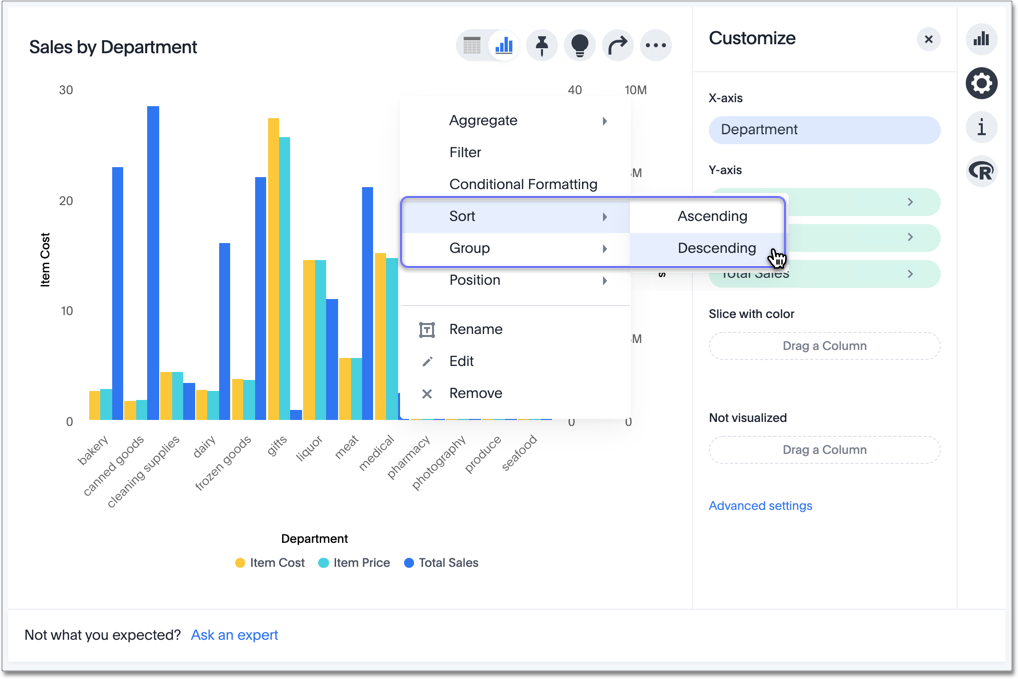Open the gear settings in sidebar
1018x679 pixels.
point(981,83)
